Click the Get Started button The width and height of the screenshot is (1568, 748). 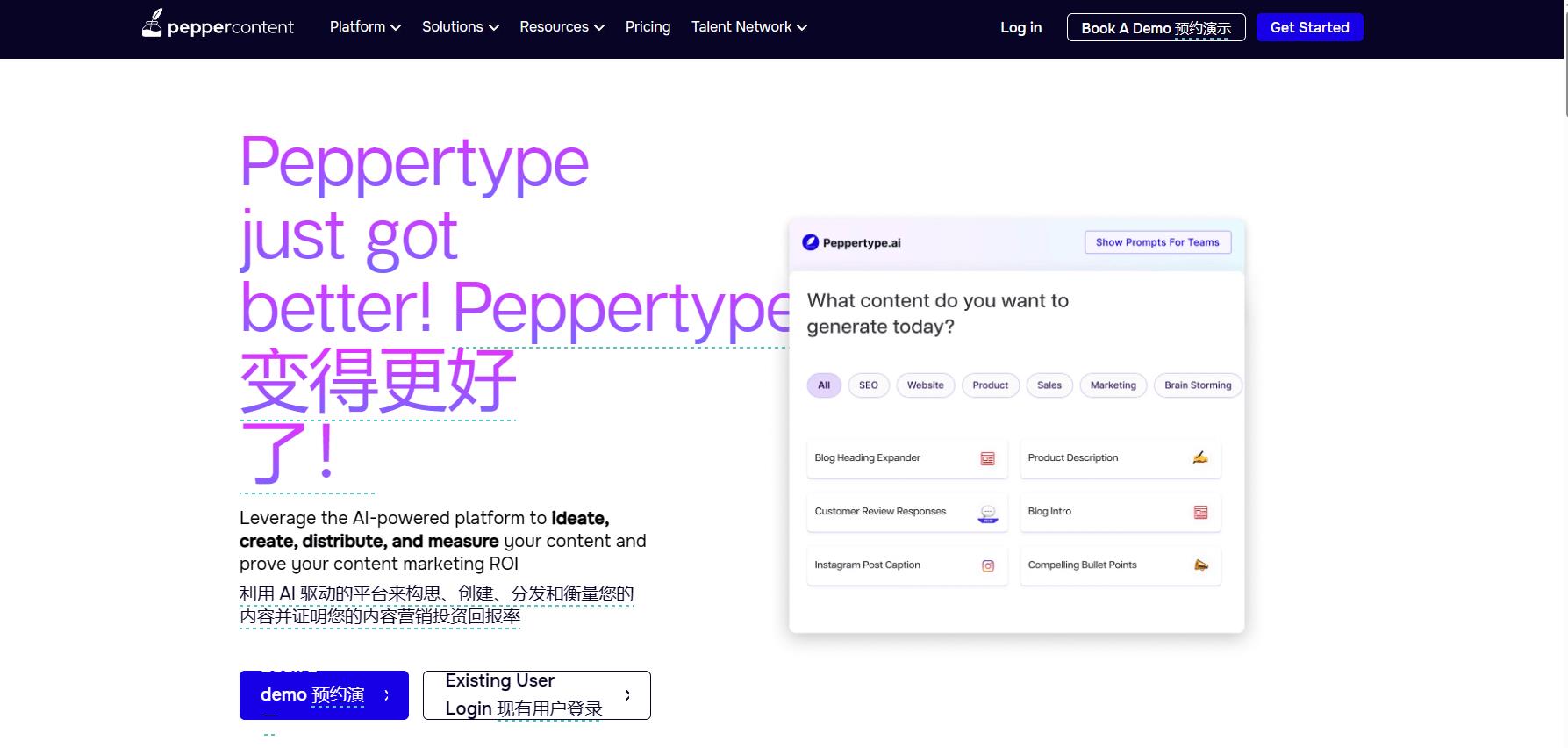pyautogui.click(x=1310, y=27)
